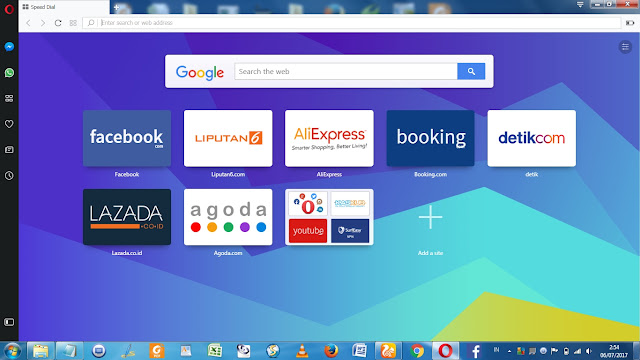Screen dimensions: 640x360
Task: Open Personal News in the sidebar
Action: pyautogui.click(x=9, y=150)
